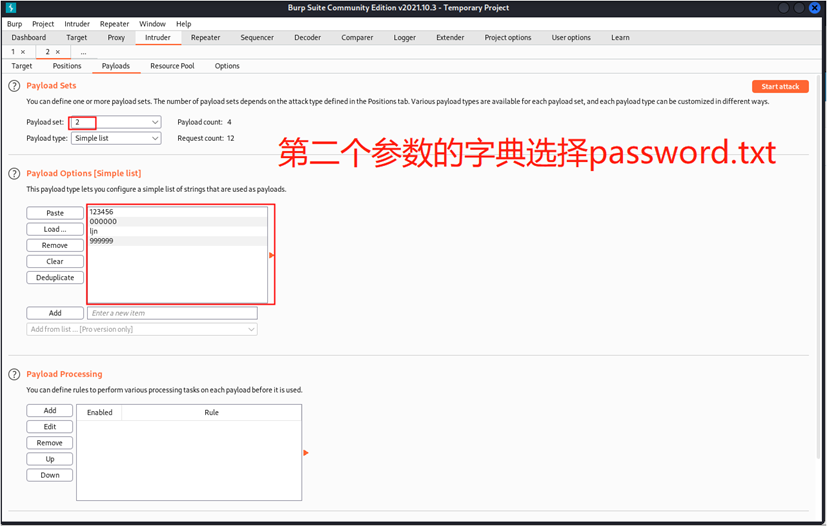The height and width of the screenshot is (528, 827).
Task: Switch to the Proxy tab
Action: point(116,38)
